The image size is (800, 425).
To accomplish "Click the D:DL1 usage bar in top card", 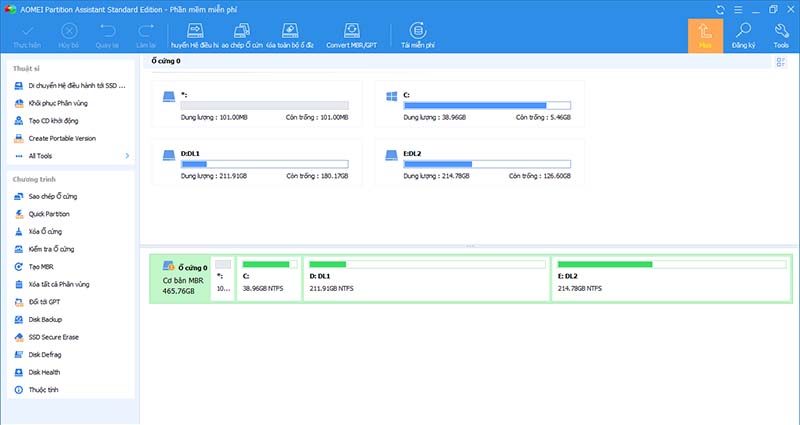I will click(265, 164).
